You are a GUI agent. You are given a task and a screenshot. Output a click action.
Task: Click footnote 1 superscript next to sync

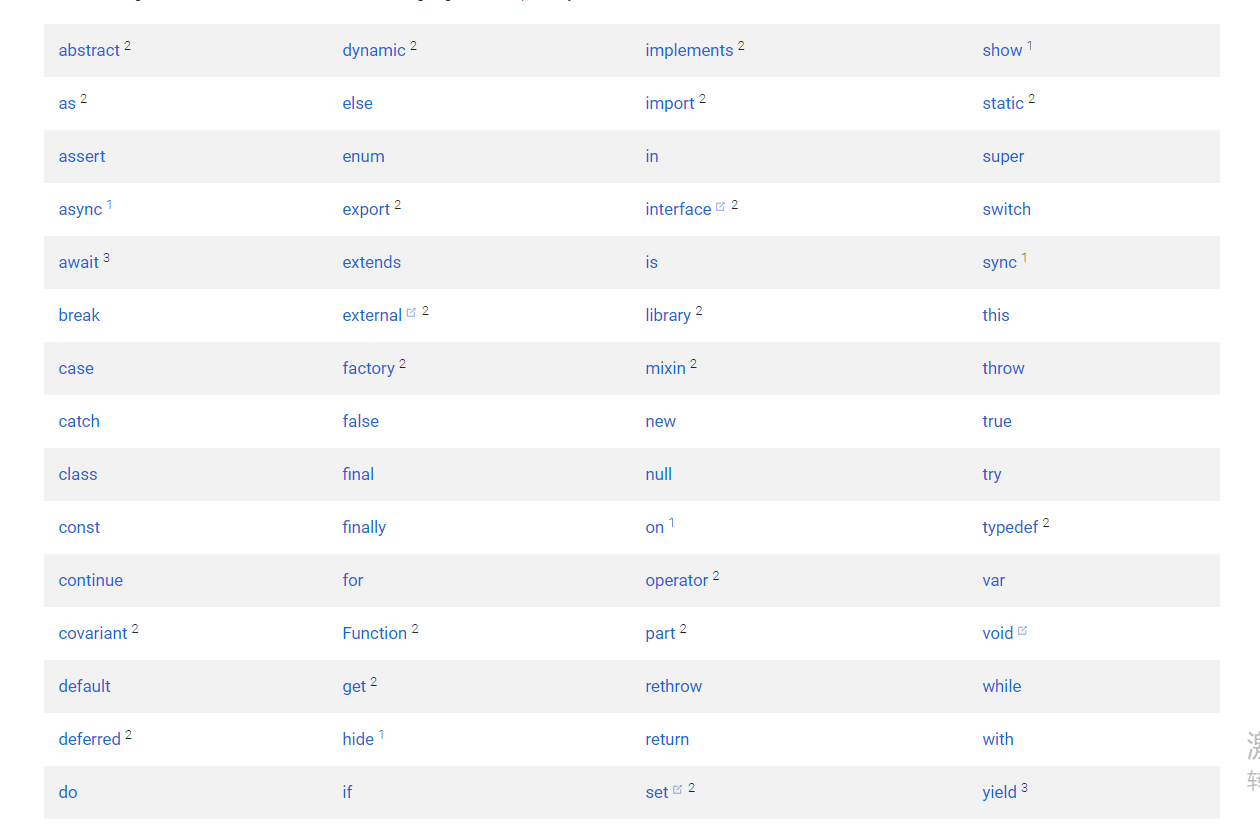1024,258
